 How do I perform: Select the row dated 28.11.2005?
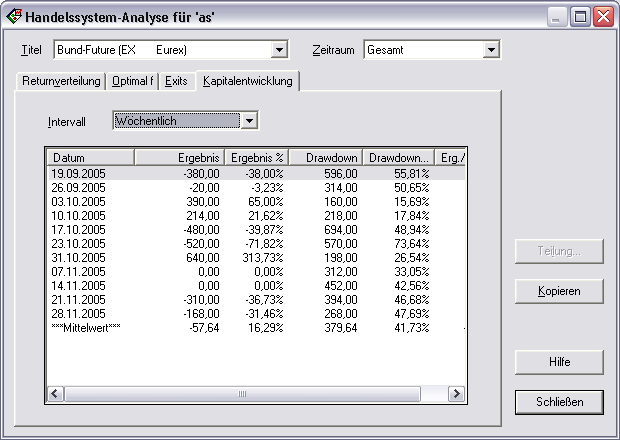[256, 314]
